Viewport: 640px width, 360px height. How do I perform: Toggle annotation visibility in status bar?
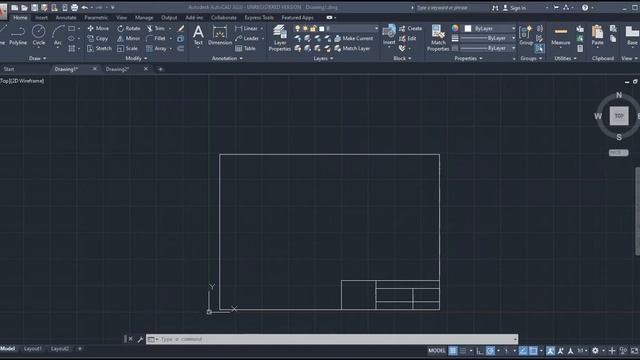(x=550, y=351)
